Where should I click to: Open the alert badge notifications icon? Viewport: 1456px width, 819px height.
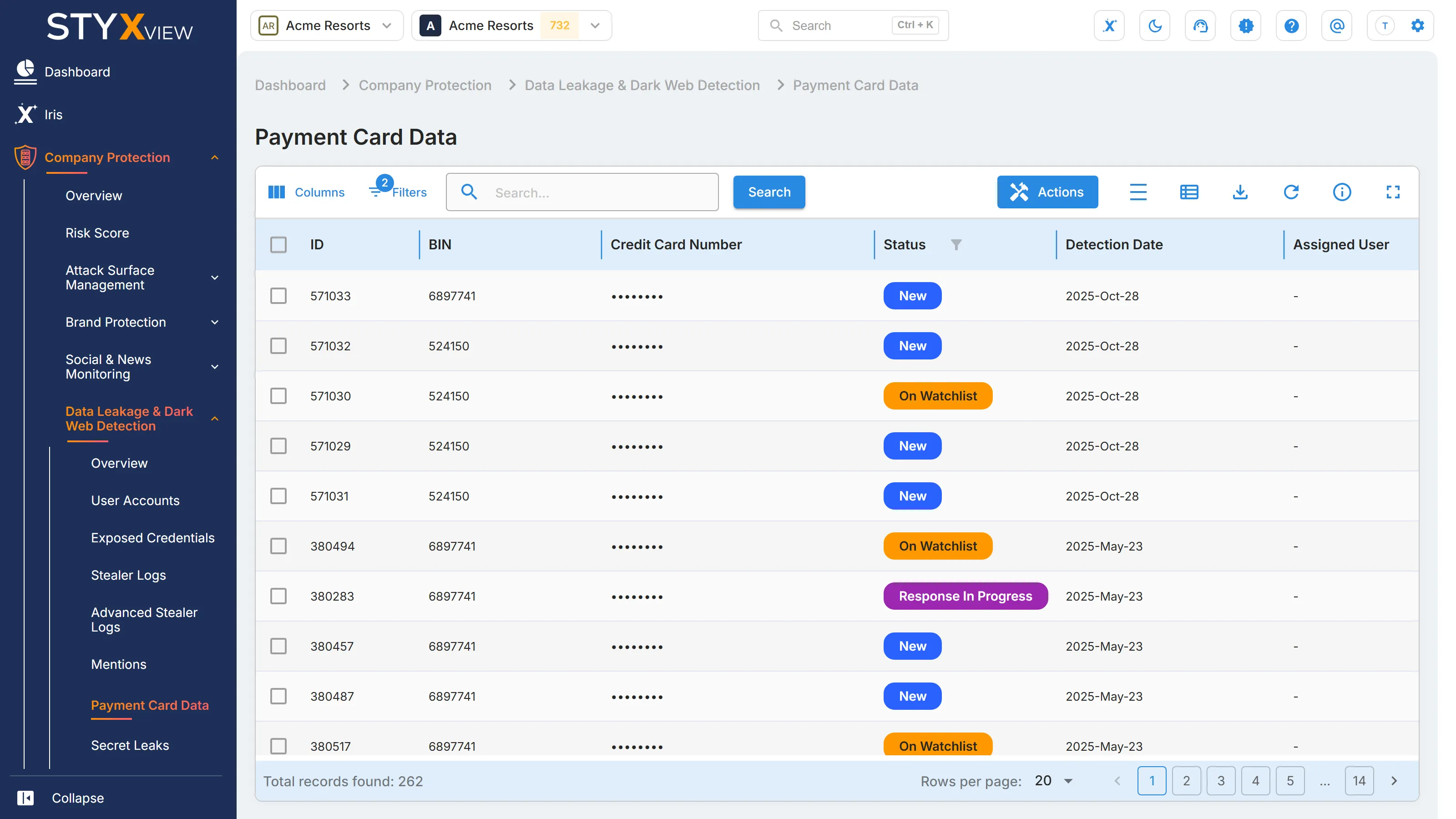coord(1246,25)
